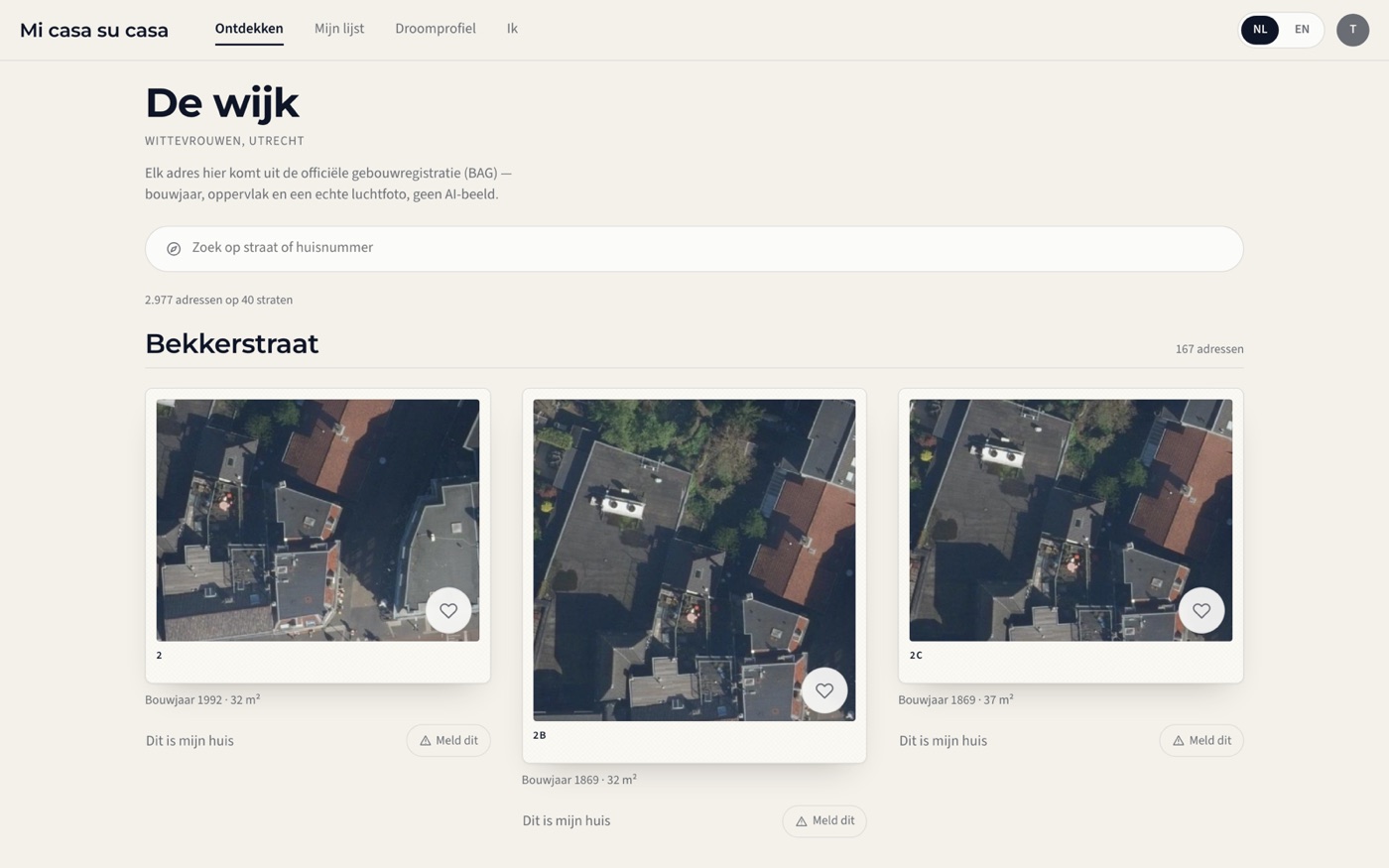Go to the Mijn lijst tab
Image resolution: width=1389 pixels, height=868 pixels.
[339, 29]
